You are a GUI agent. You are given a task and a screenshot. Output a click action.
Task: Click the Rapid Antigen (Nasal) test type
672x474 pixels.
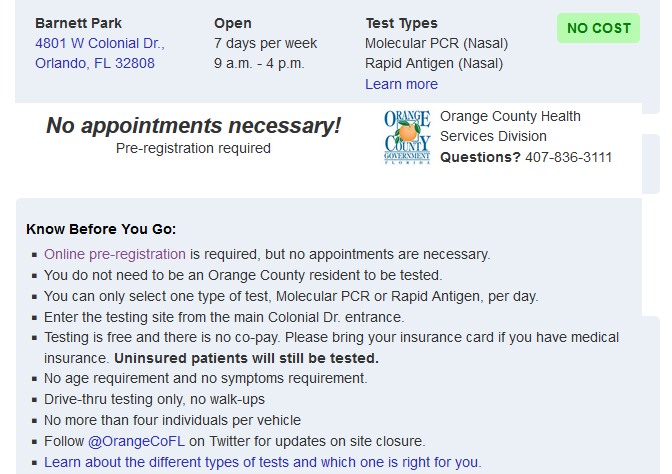(434, 63)
